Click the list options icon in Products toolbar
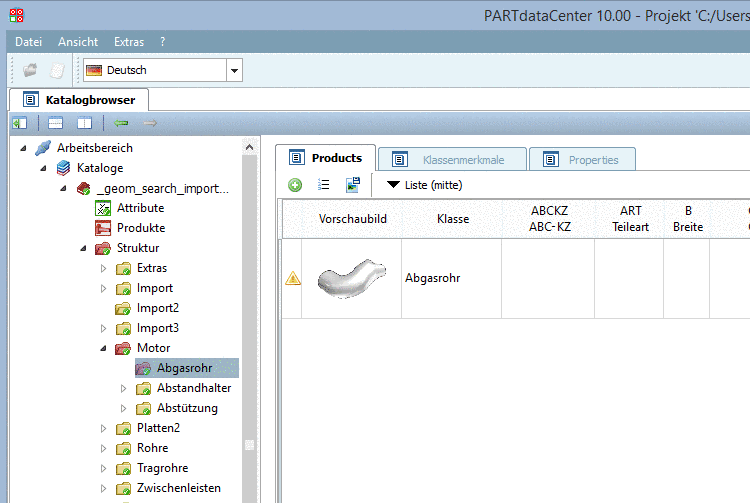 point(324,185)
